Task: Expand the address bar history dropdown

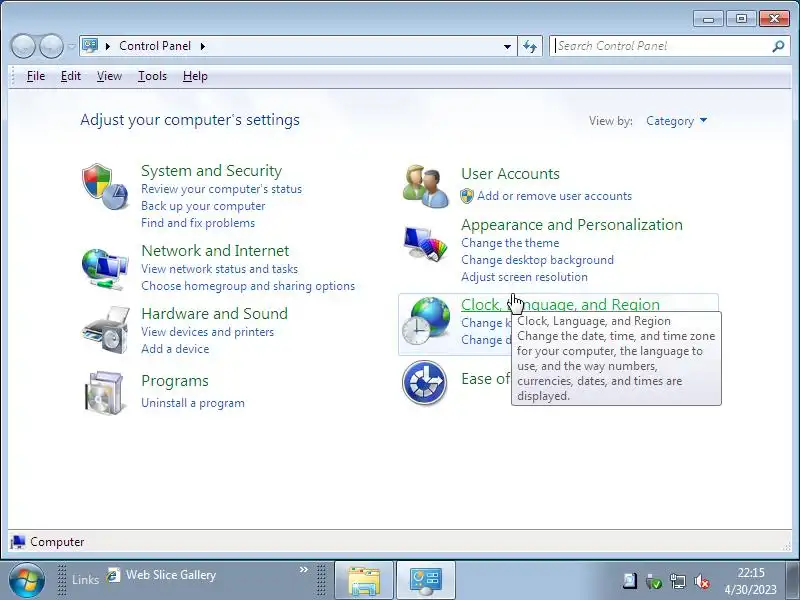Action: point(507,46)
